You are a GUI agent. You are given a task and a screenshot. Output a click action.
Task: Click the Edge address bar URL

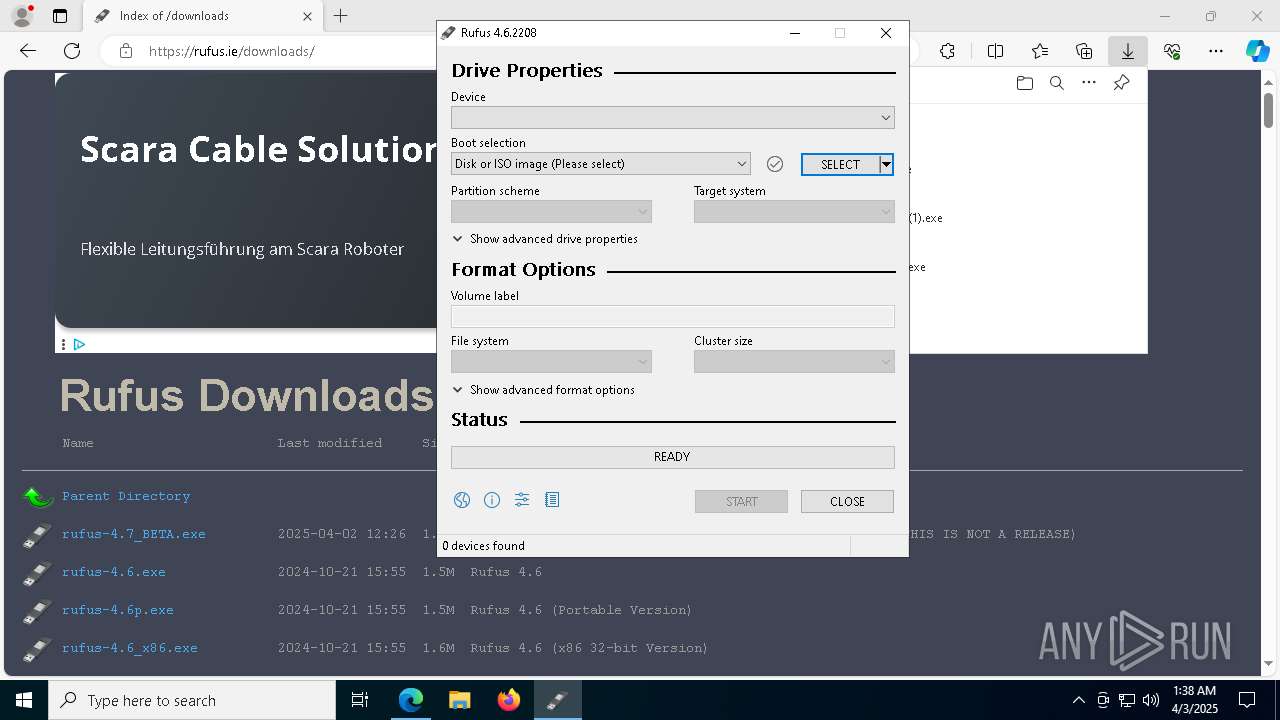pyautogui.click(x=232, y=51)
